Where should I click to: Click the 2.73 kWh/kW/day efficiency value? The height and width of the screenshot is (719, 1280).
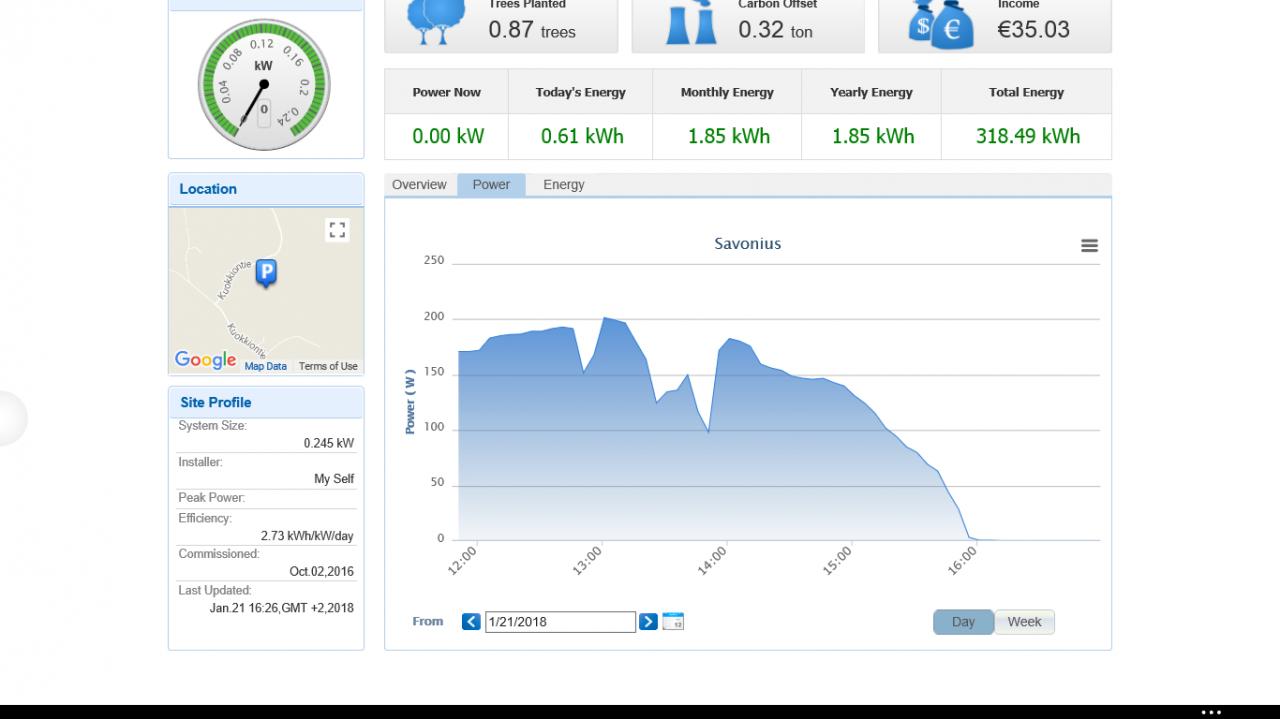point(307,536)
